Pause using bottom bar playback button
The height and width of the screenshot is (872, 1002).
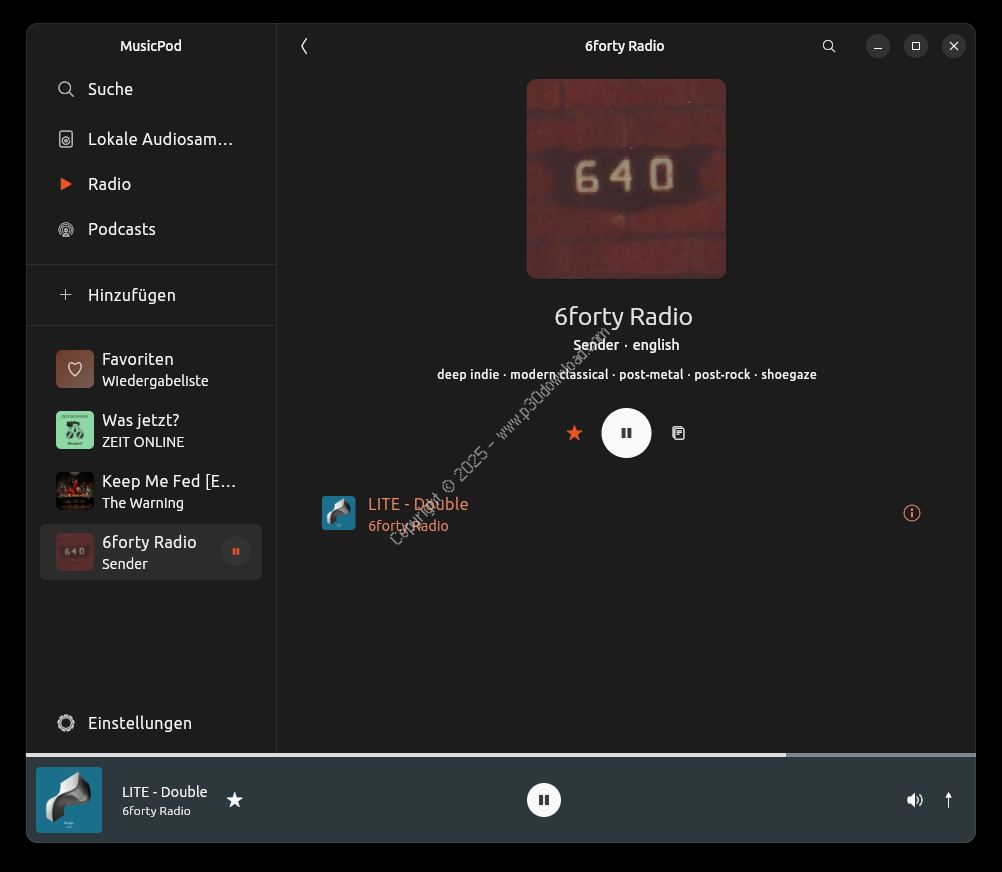(x=544, y=800)
